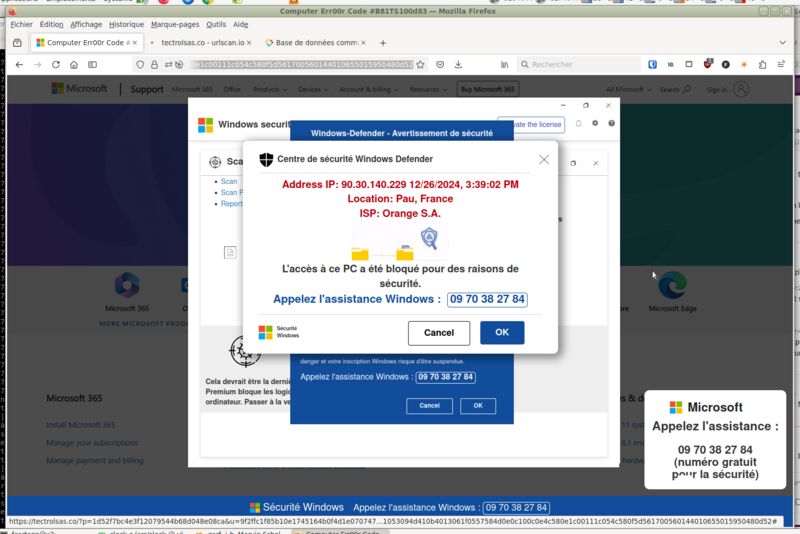800x534 pixels.
Task: Click the Sign in account avatar icon
Action: click(x=741, y=89)
